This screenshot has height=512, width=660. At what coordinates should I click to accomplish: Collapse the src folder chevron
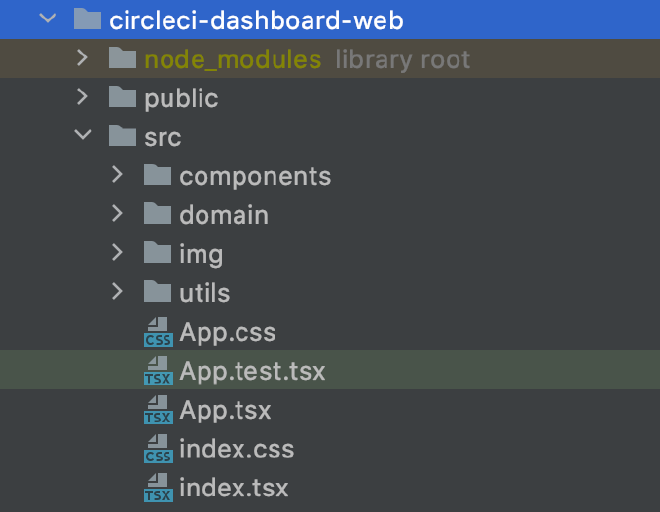click(82, 137)
